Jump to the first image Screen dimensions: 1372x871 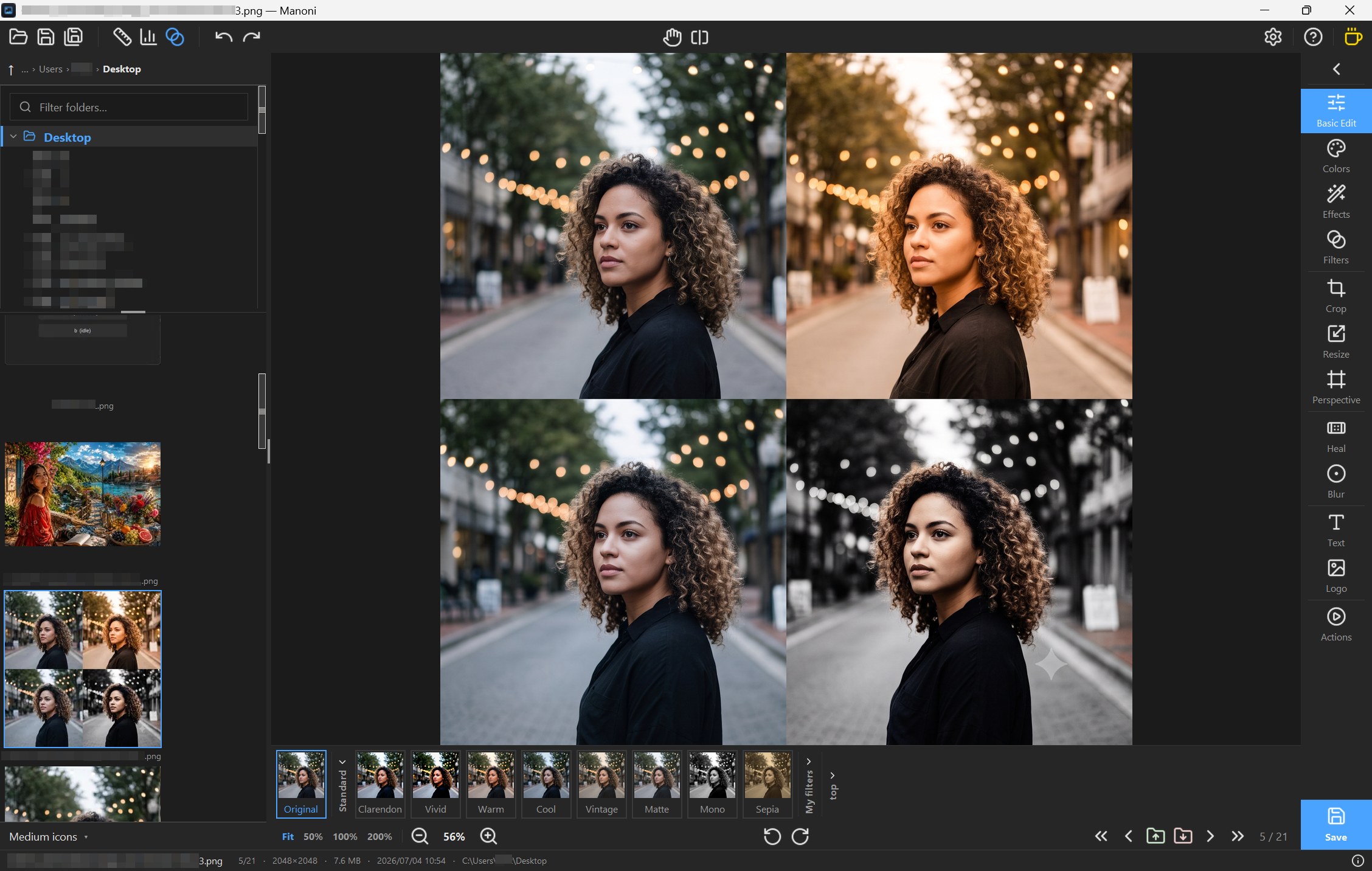click(x=1101, y=837)
